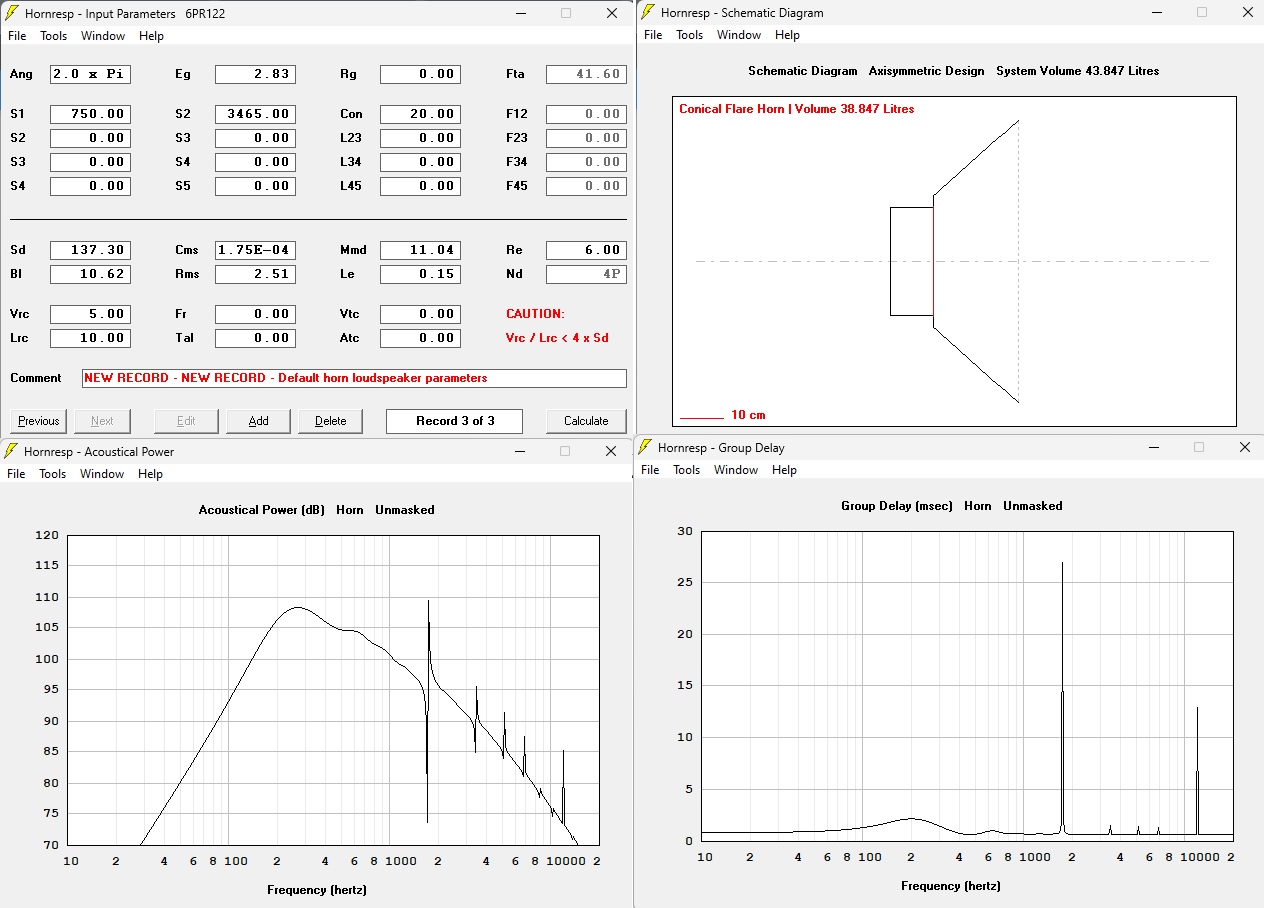
Task: Click the Hornresp lightning icon in Input Parameters window
Action: coord(12,13)
